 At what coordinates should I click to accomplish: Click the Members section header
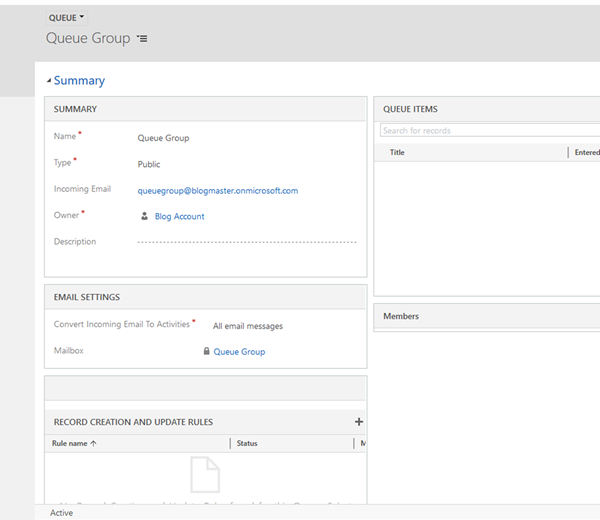point(401,316)
